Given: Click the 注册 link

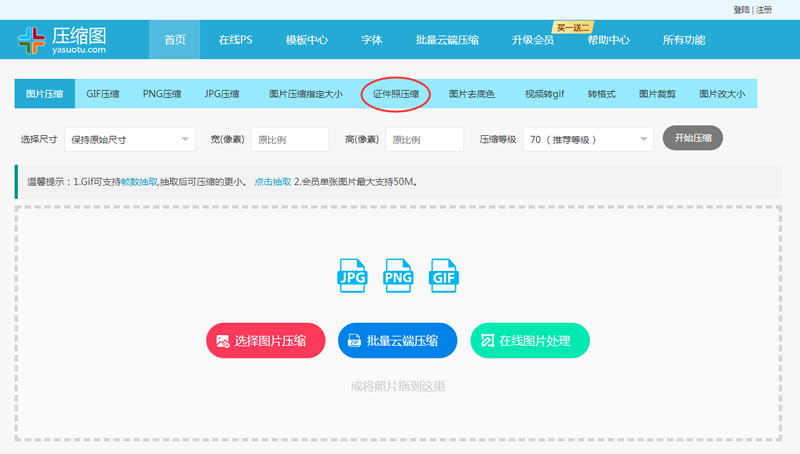Looking at the screenshot, I should coord(764,10).
